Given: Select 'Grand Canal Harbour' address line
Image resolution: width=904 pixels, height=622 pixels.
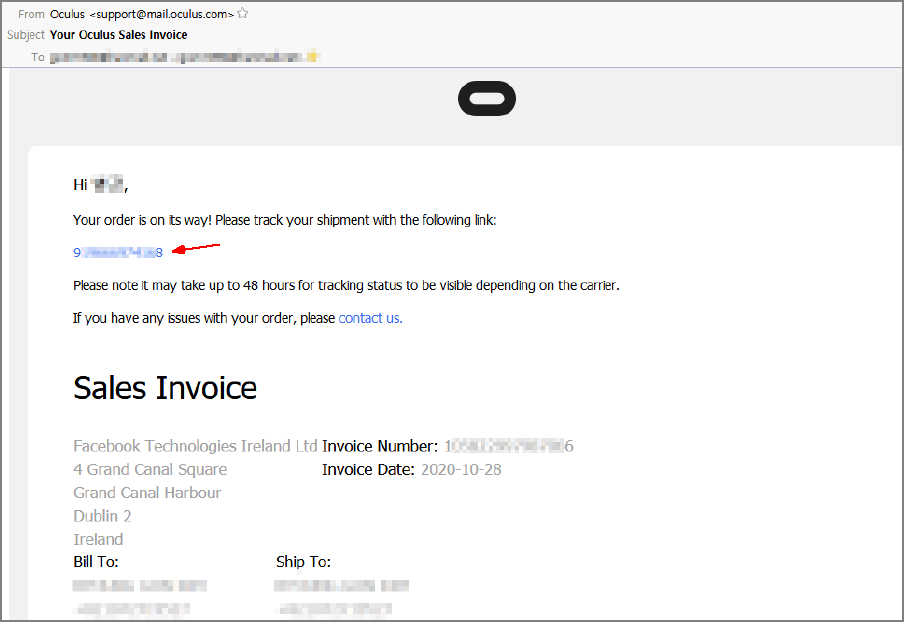Looking at the screenshot, I should click(x=147, y=493).
